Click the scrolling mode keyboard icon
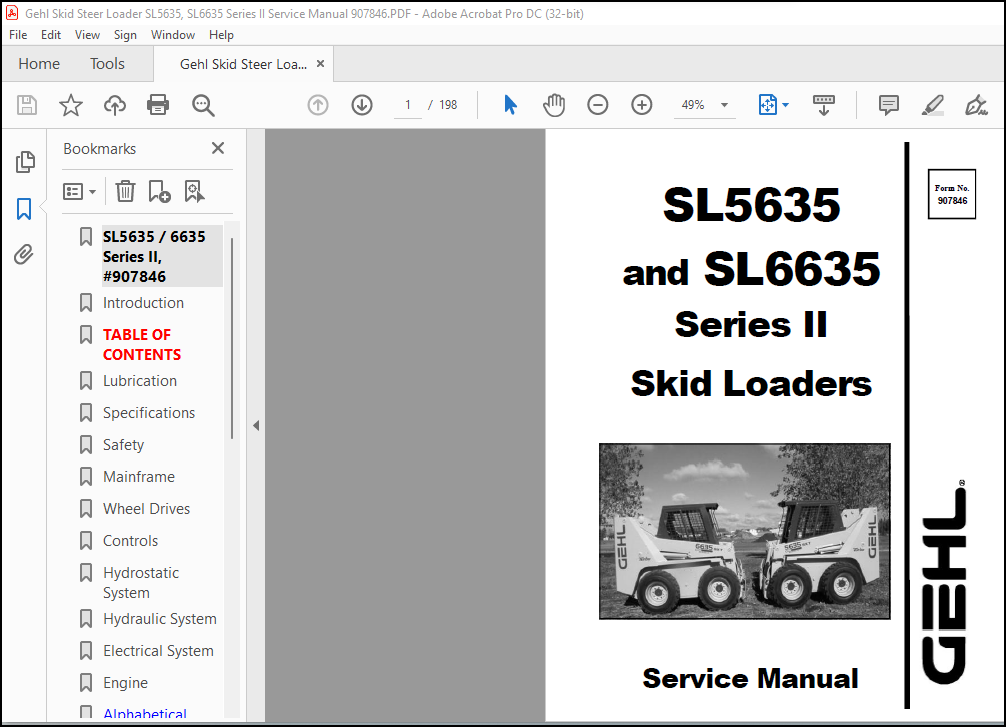Image resolution: width=1006 pixels, height=727 pixels. click(x=824, y=105)
